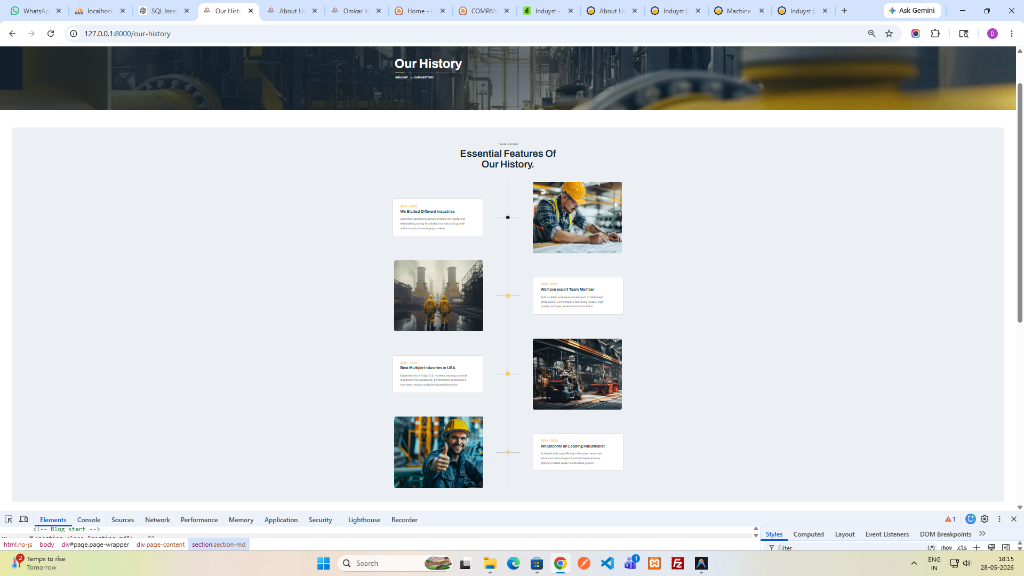This screenshot has width=1024, height=576.
Task: Open the DevTools Security panel
Action: (320, 520)
